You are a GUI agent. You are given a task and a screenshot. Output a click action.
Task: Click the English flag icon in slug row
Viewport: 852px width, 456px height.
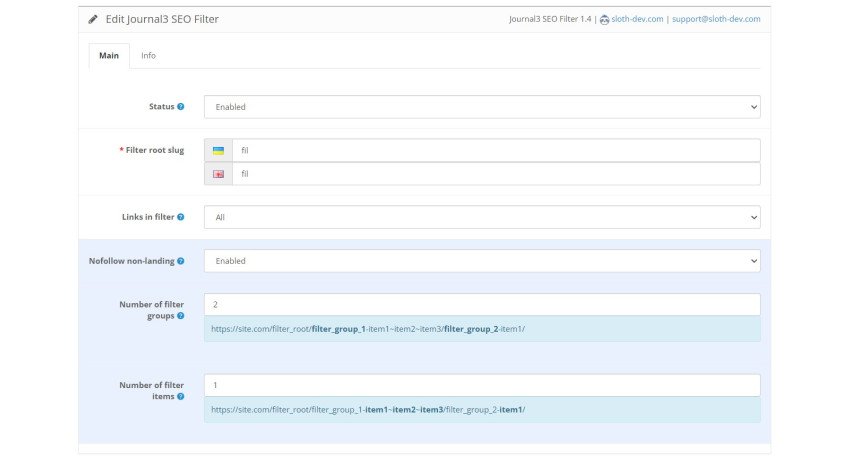218,174
